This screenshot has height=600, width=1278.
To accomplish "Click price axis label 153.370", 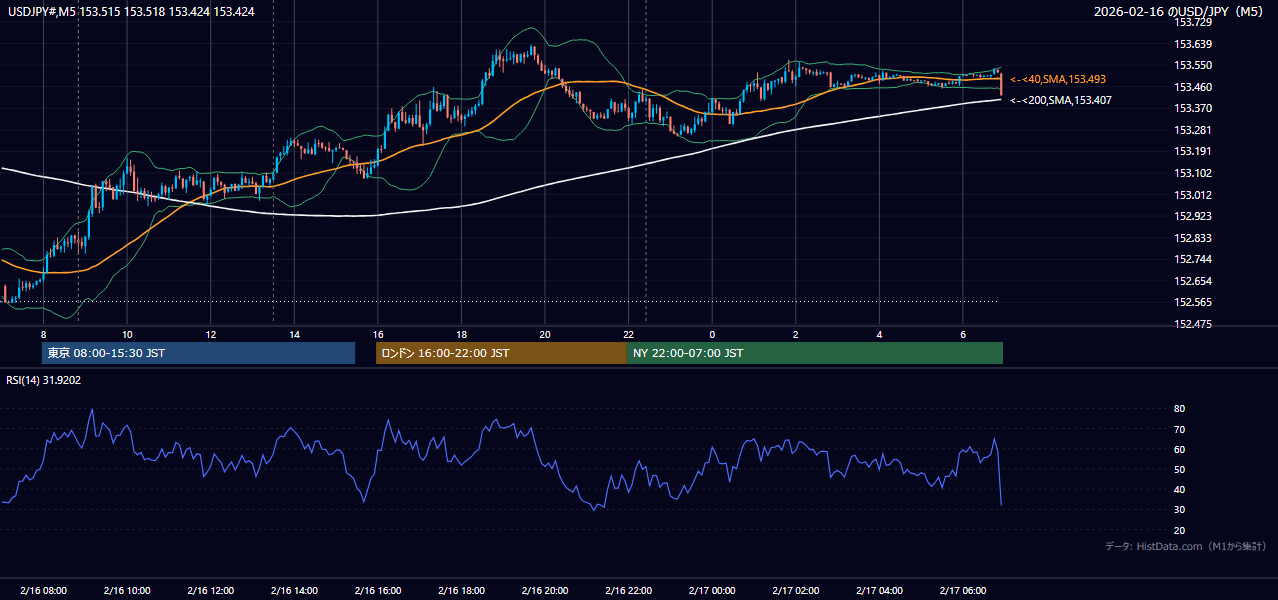I will click(x=1193, y=108).
